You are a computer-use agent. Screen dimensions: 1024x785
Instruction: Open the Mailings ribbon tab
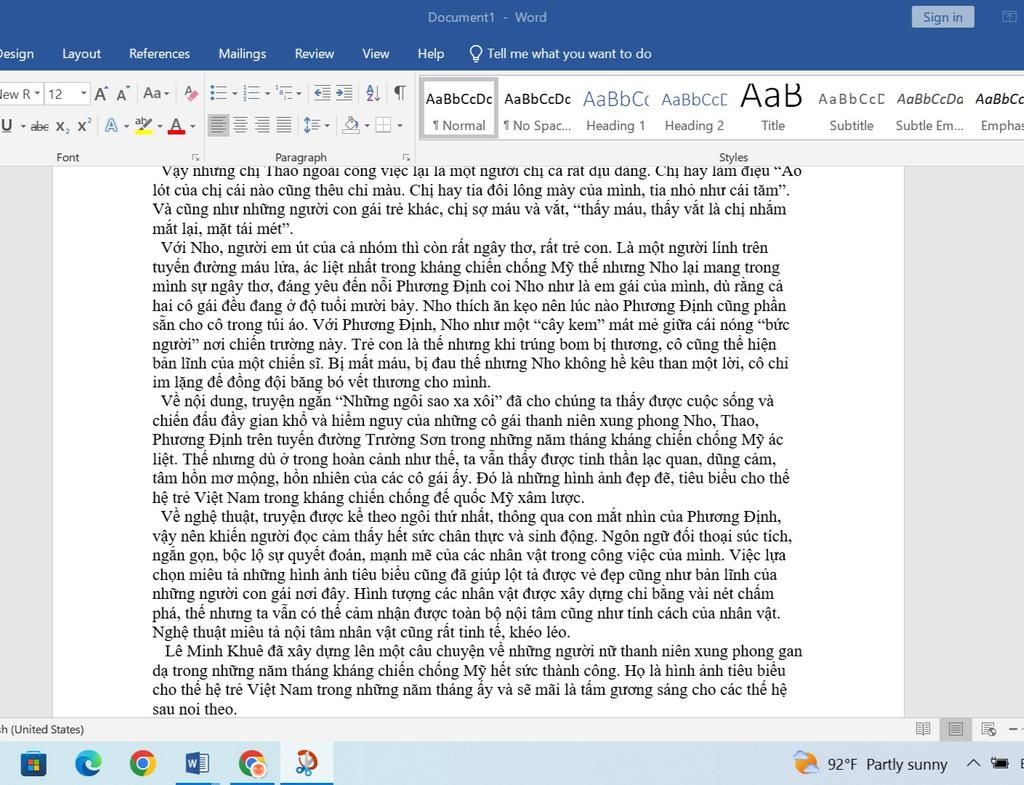coord(242,54)
